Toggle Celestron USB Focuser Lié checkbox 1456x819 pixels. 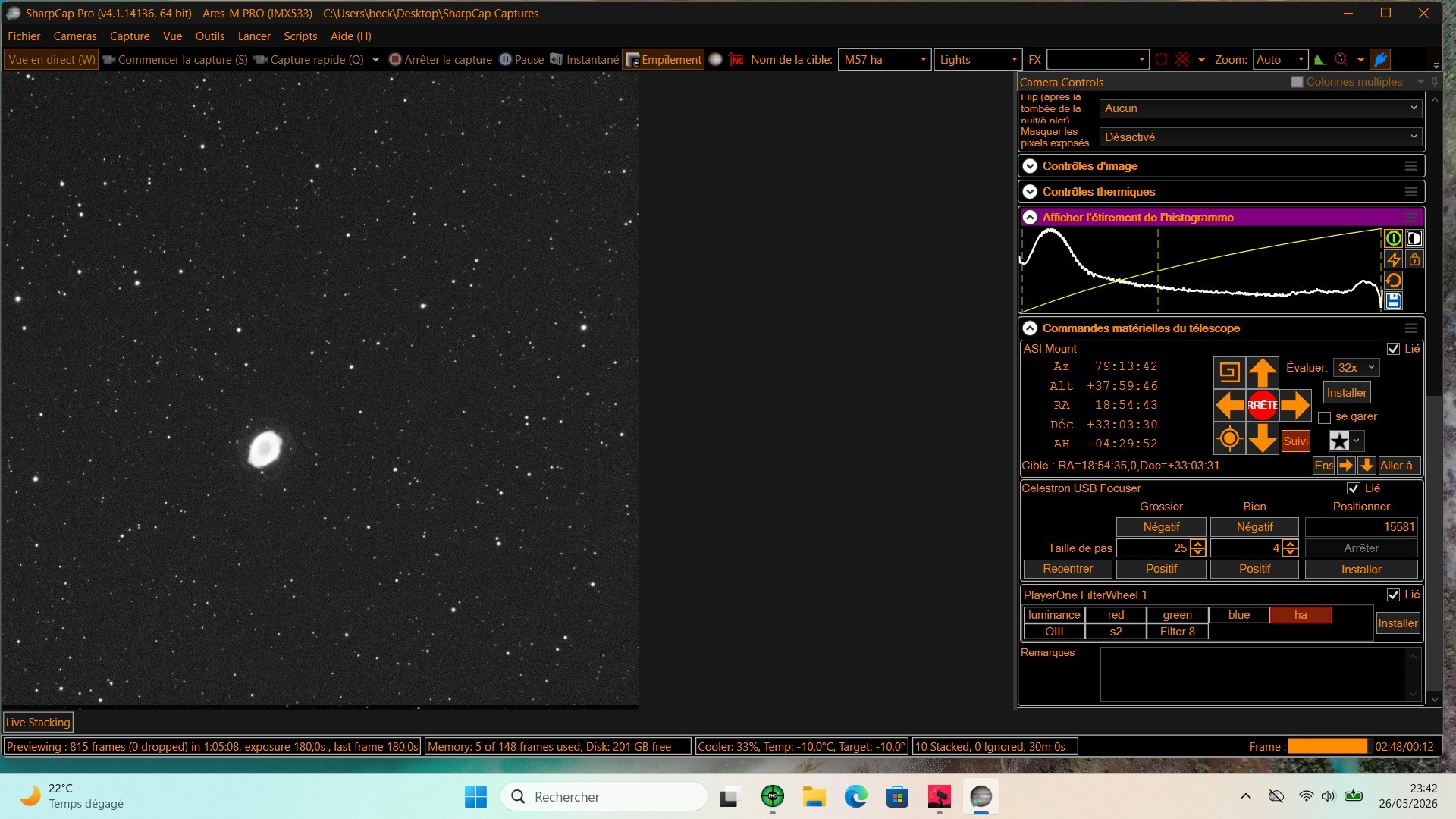(x=1354, y=488)
